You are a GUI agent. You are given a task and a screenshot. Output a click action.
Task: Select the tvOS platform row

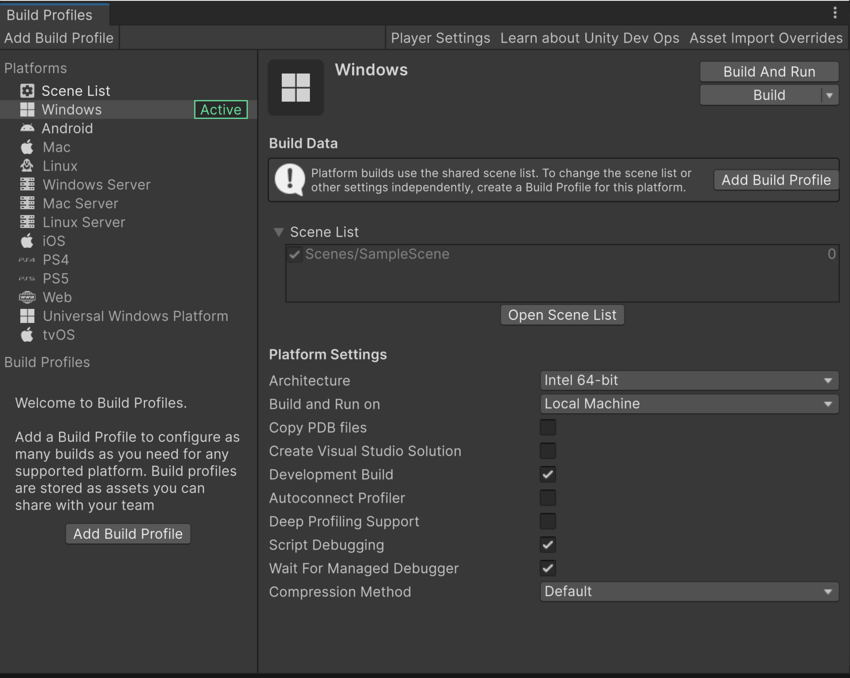pyautogui.click(x=128, y=334)
